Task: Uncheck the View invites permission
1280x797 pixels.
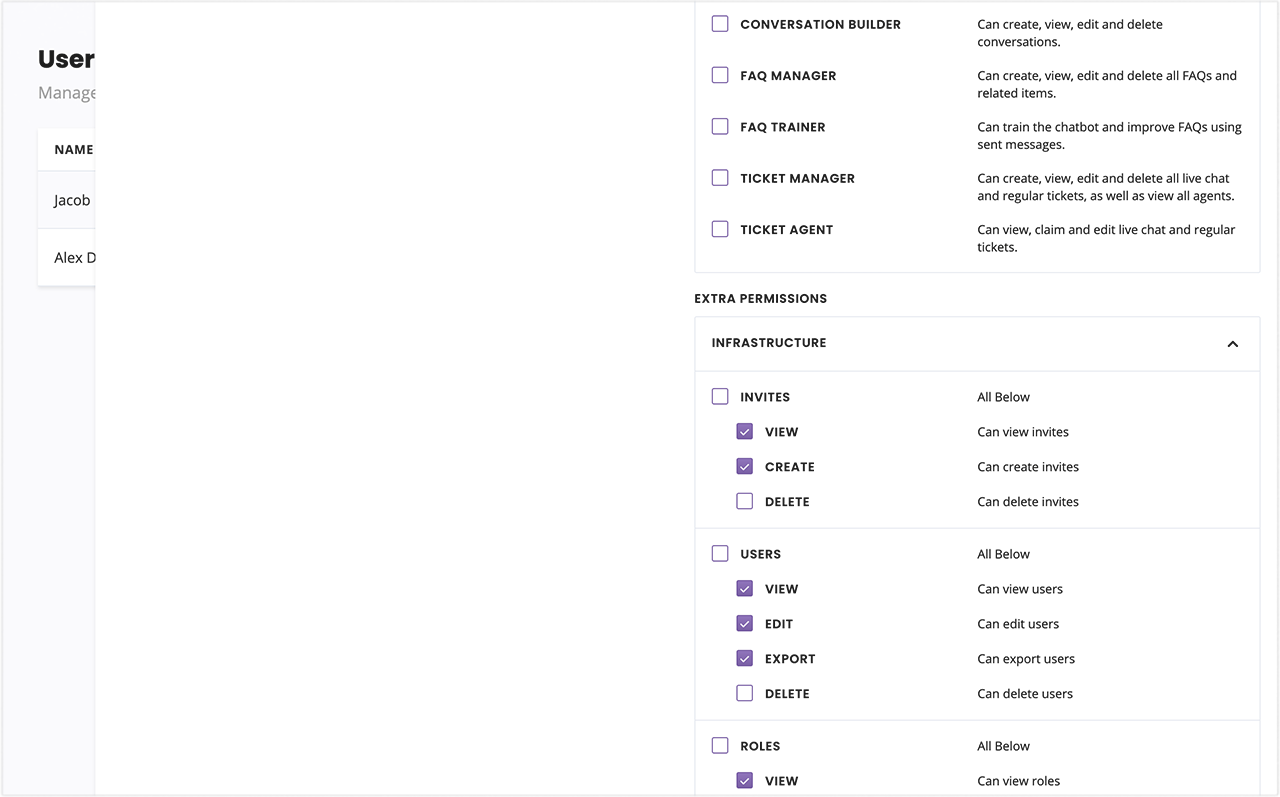Action: (x=744, y=431)
